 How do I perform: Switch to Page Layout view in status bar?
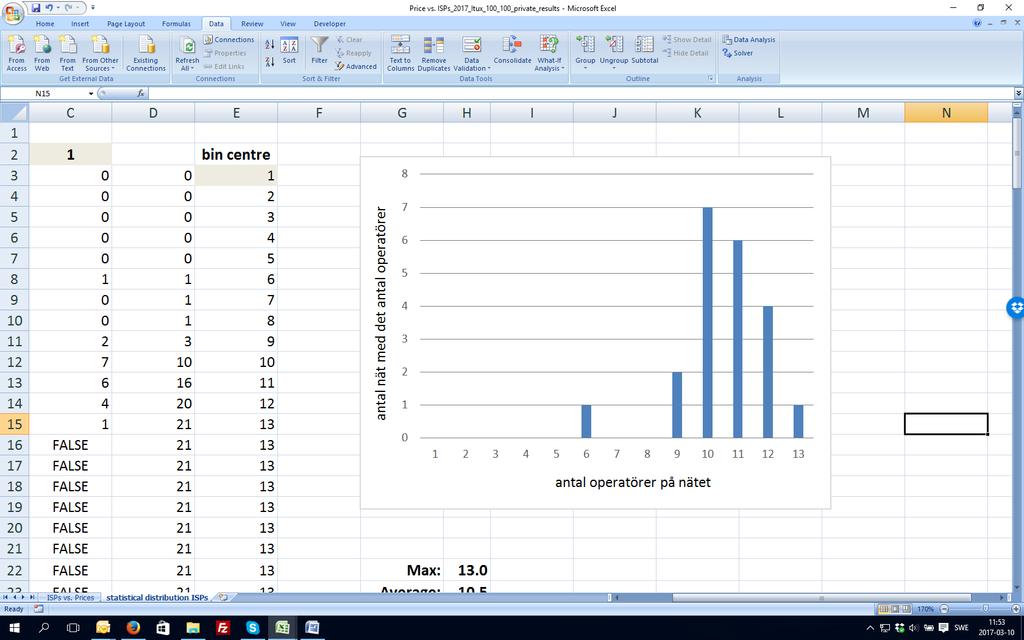pyautogui.click(x=895, y=609)
